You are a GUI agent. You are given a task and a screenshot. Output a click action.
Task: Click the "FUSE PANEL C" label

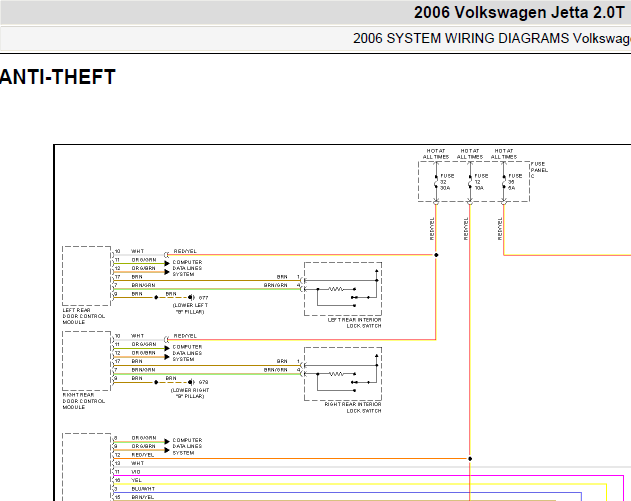539,170
